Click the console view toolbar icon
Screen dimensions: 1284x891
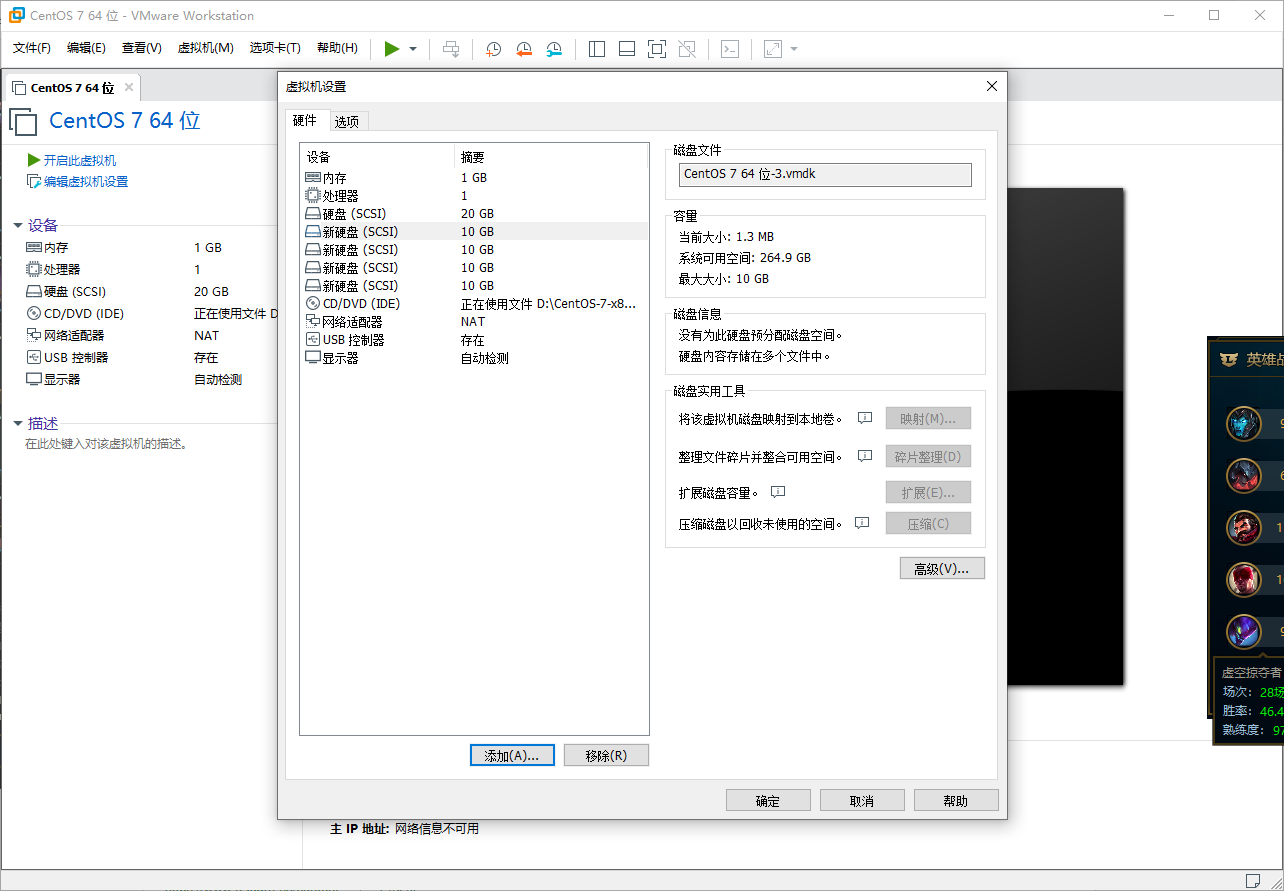pyautogui.click(x=730, y=48)
